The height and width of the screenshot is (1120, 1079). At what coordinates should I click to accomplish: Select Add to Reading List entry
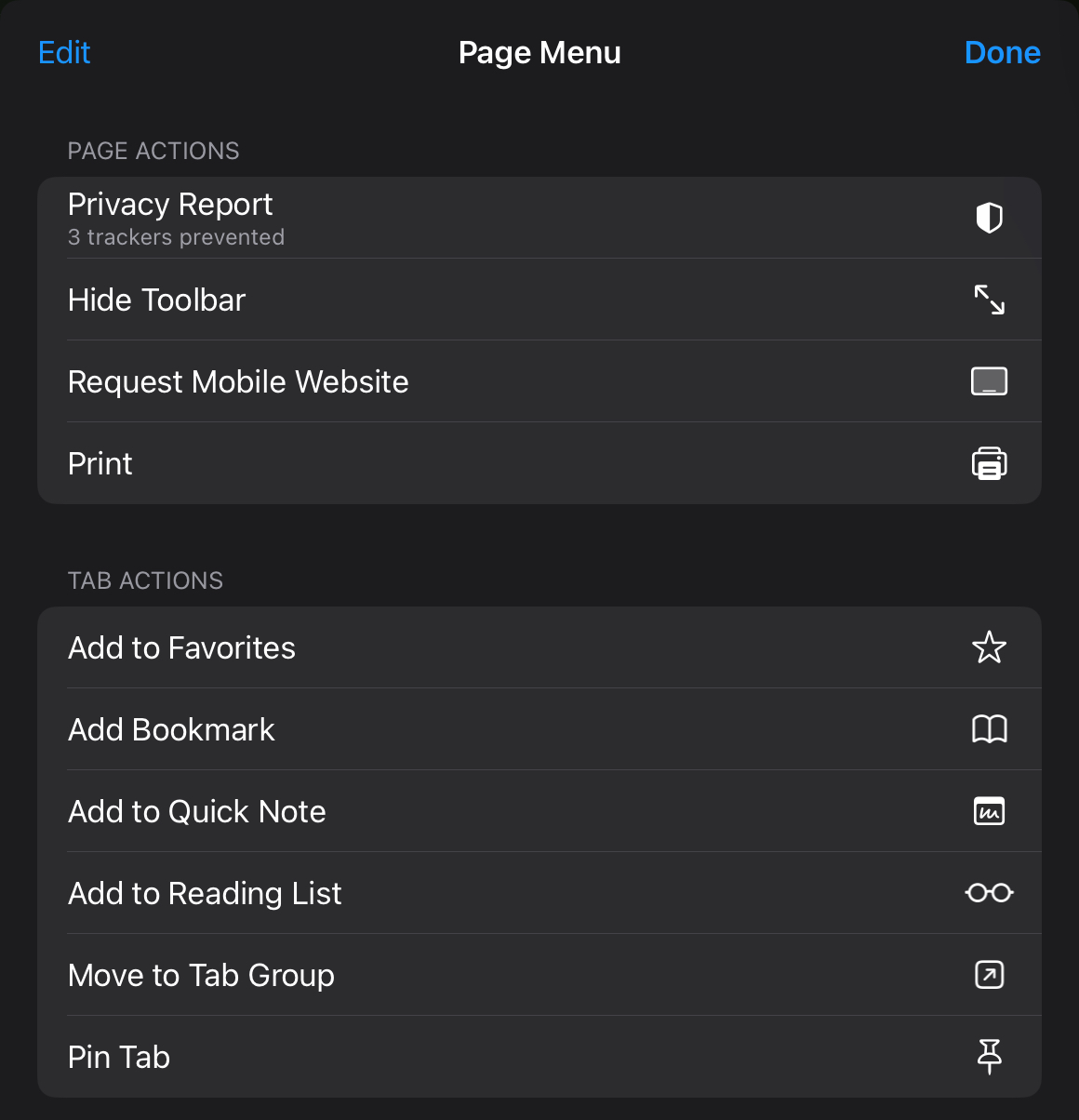pos(539,893)
